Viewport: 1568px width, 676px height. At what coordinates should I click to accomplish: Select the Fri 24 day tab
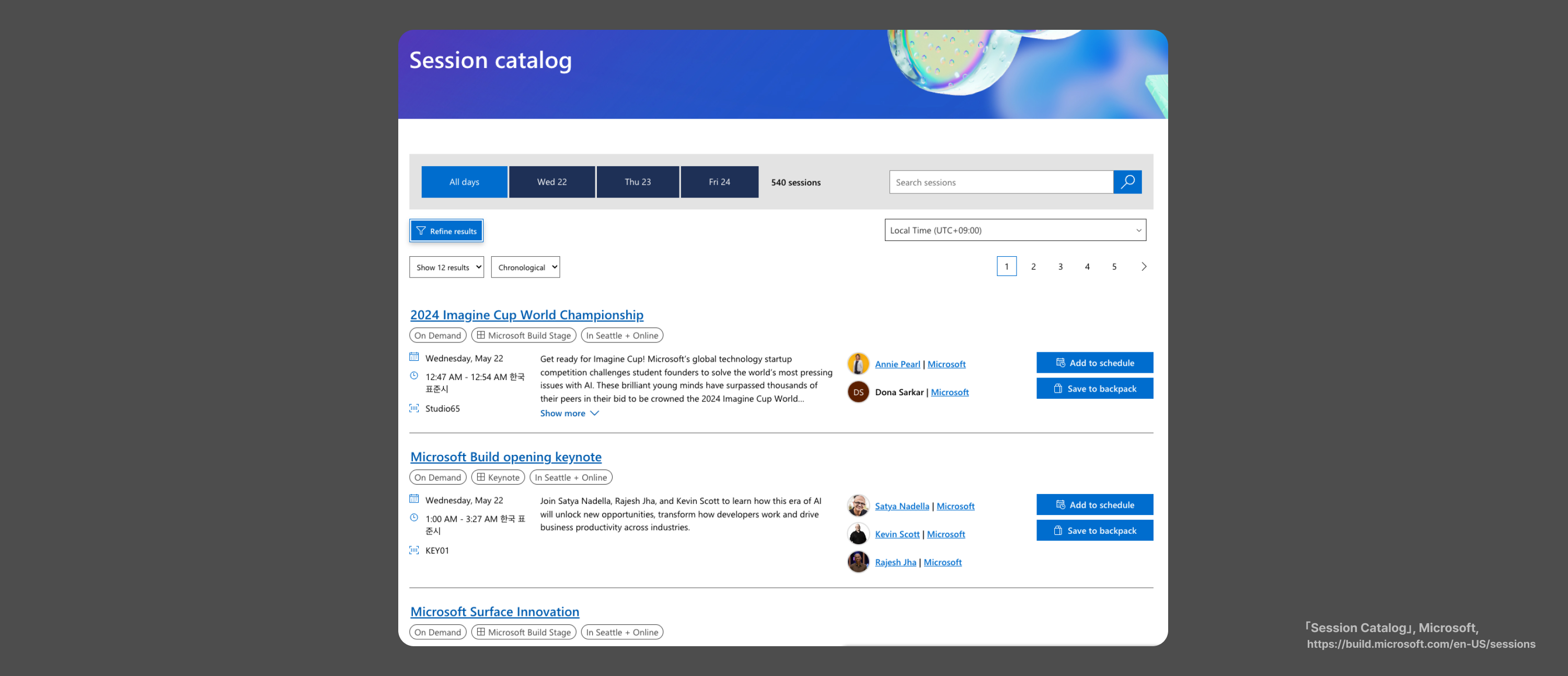[719, 181]
